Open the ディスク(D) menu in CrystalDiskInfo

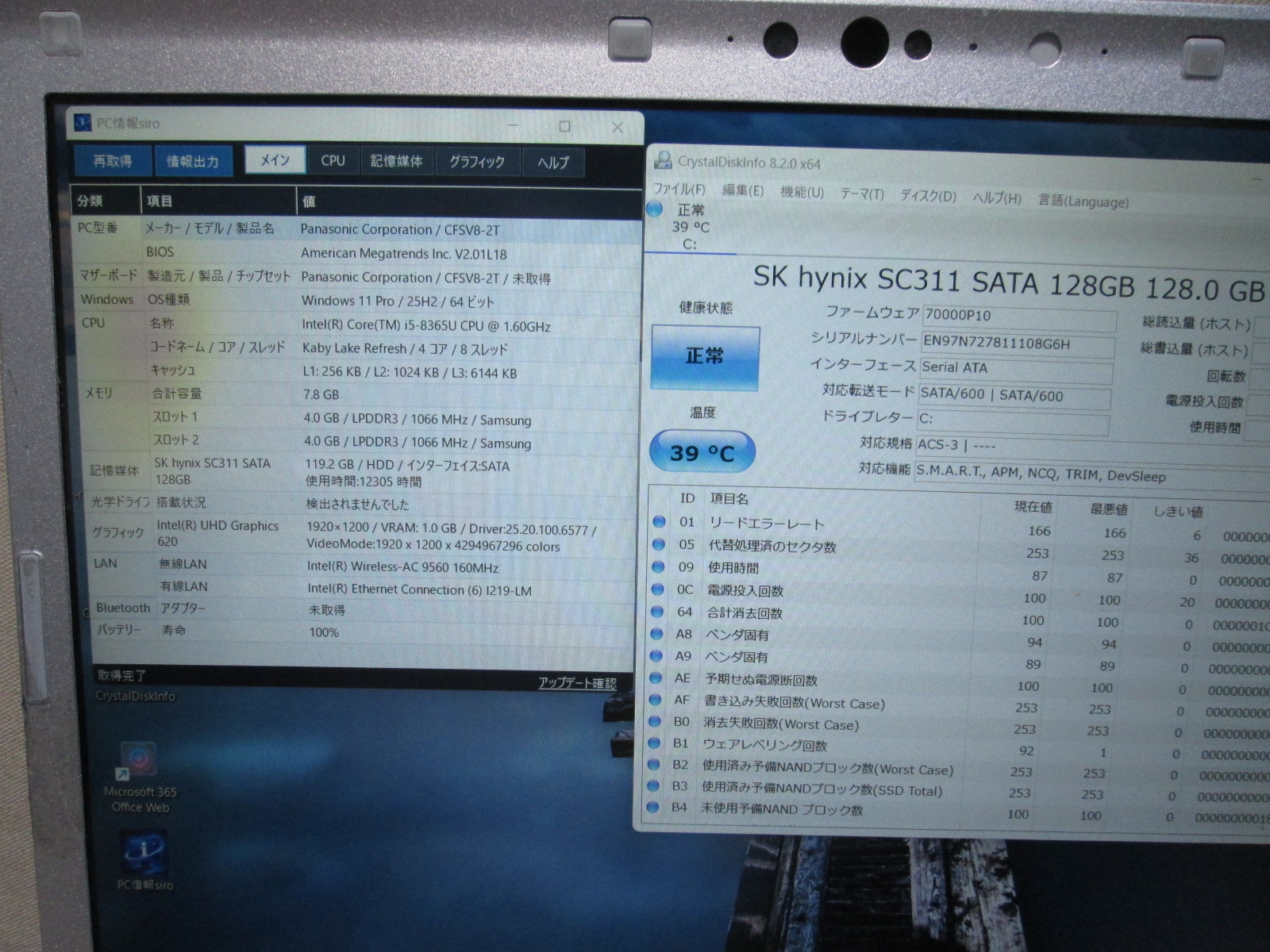[928, 196]
